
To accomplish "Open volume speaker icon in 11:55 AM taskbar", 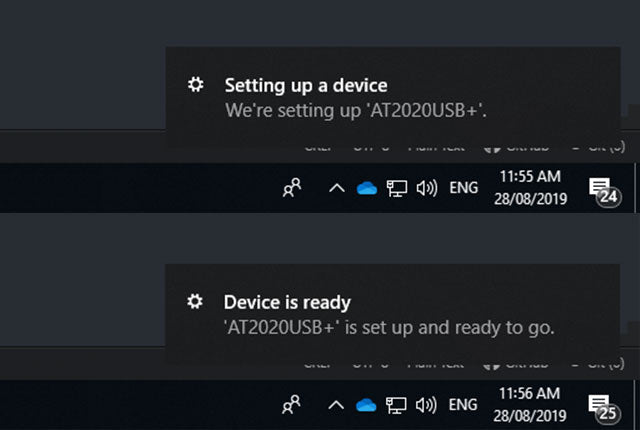I will (x=427, y=188).
